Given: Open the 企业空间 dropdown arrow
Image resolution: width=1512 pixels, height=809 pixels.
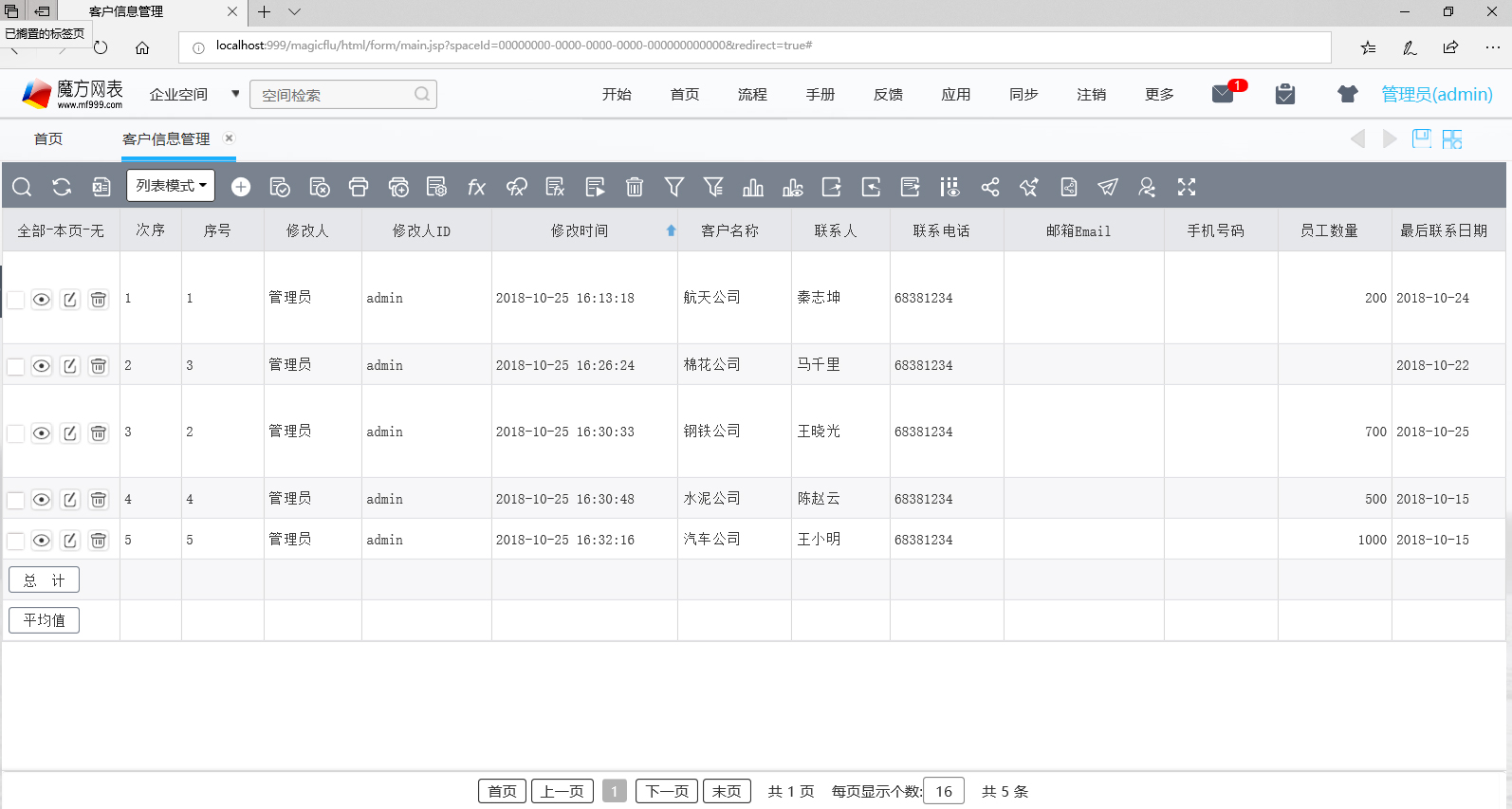Looking at the screenshot, I should tap(235, 94).
